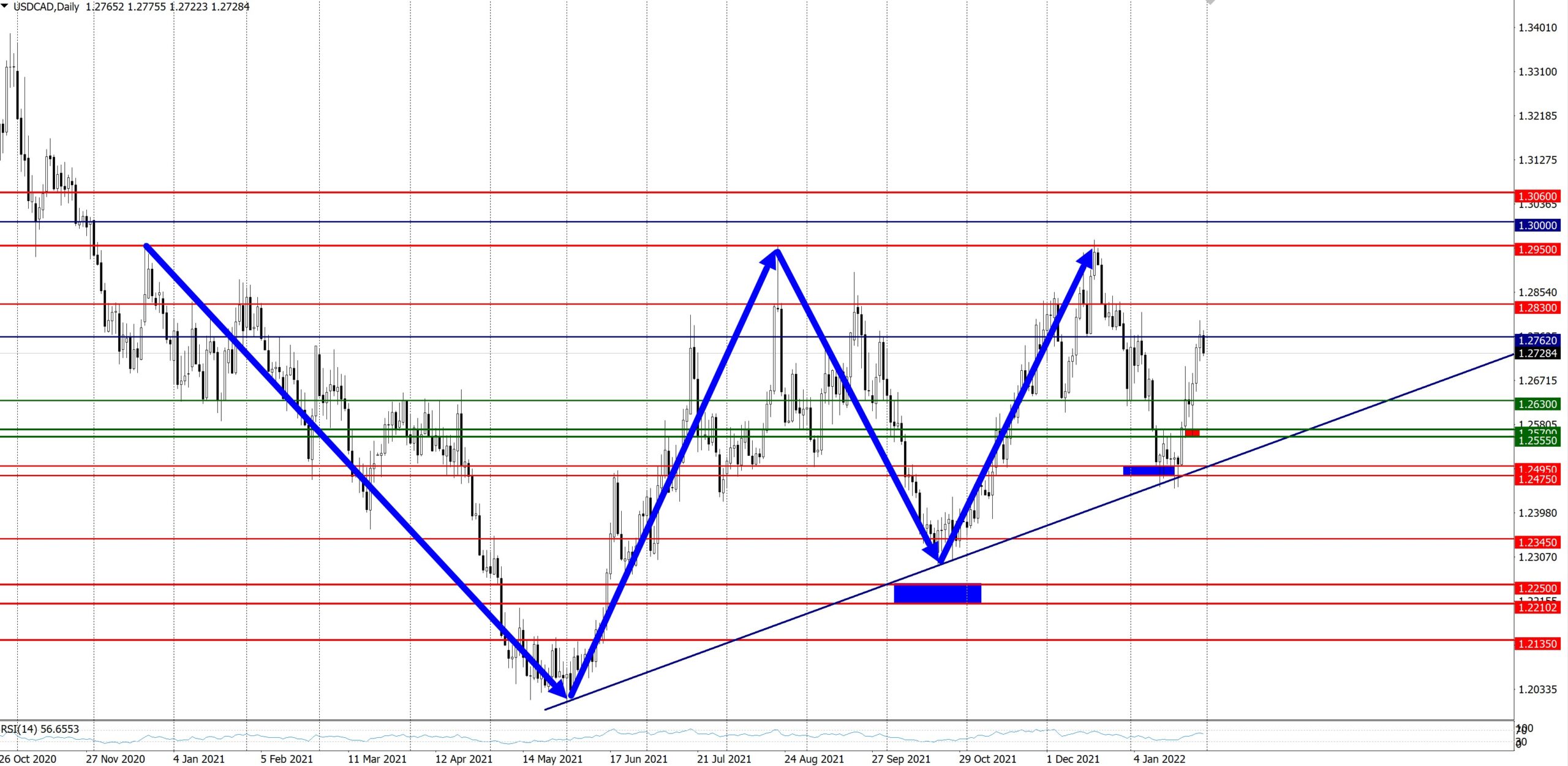The height and width of the screenshot is (766, 1568).
Task: Click the USDCAD,Daily chart title
Action: pos(47,7)
